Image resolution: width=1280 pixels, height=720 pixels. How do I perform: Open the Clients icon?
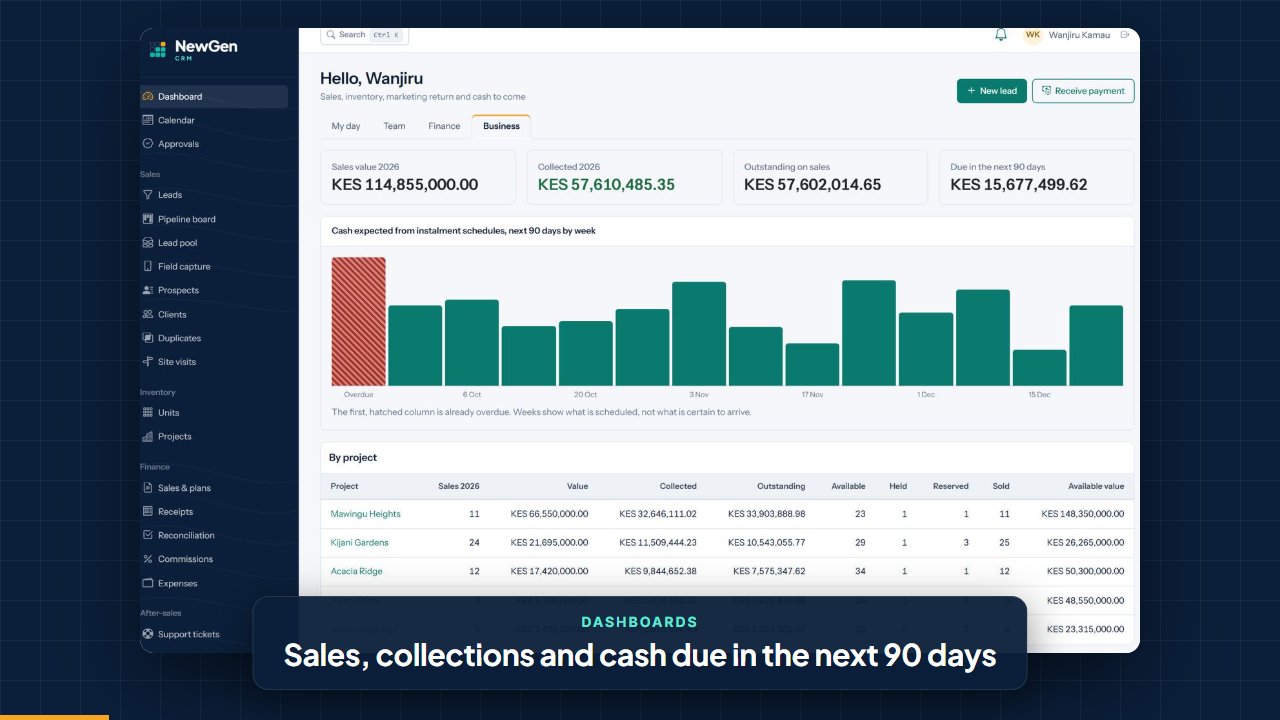tap(148, 314)
